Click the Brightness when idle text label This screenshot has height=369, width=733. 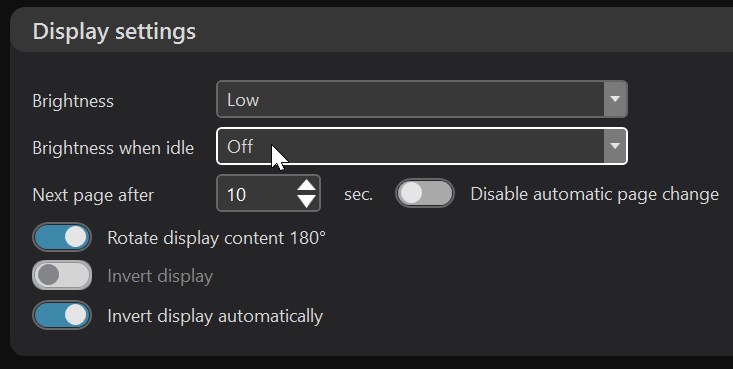point(113,148)
